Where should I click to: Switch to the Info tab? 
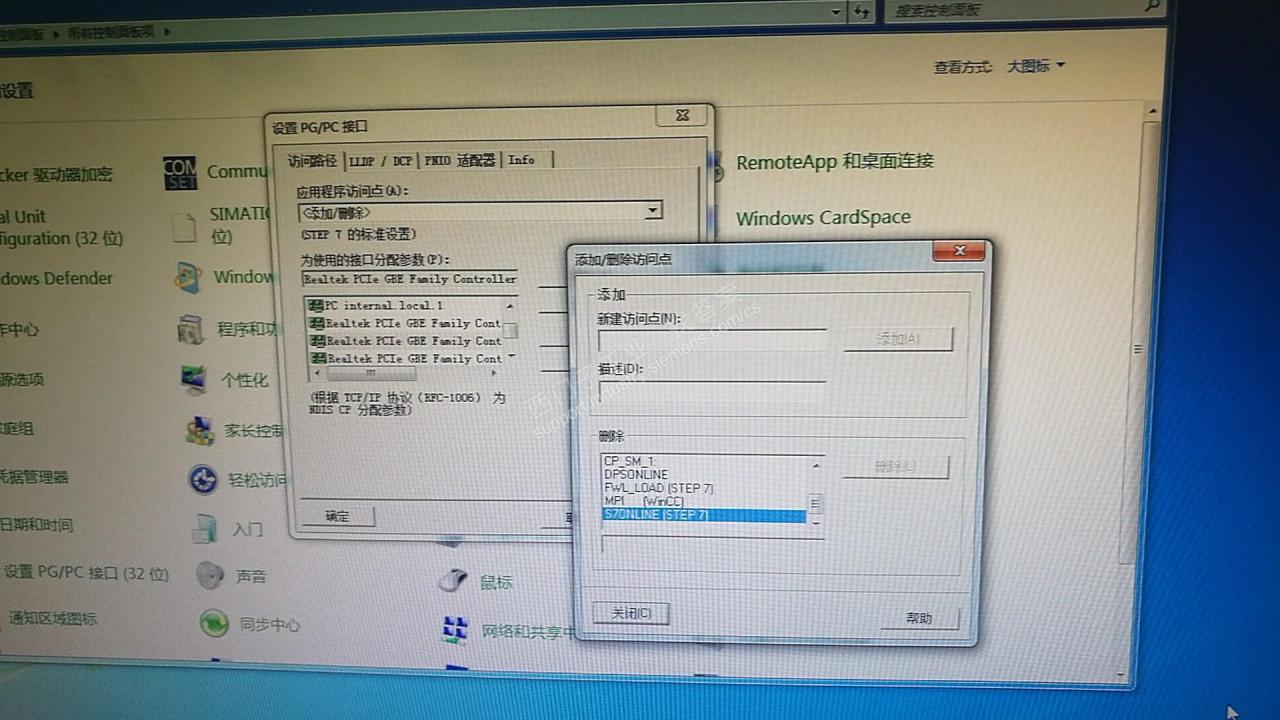(522, 160)
